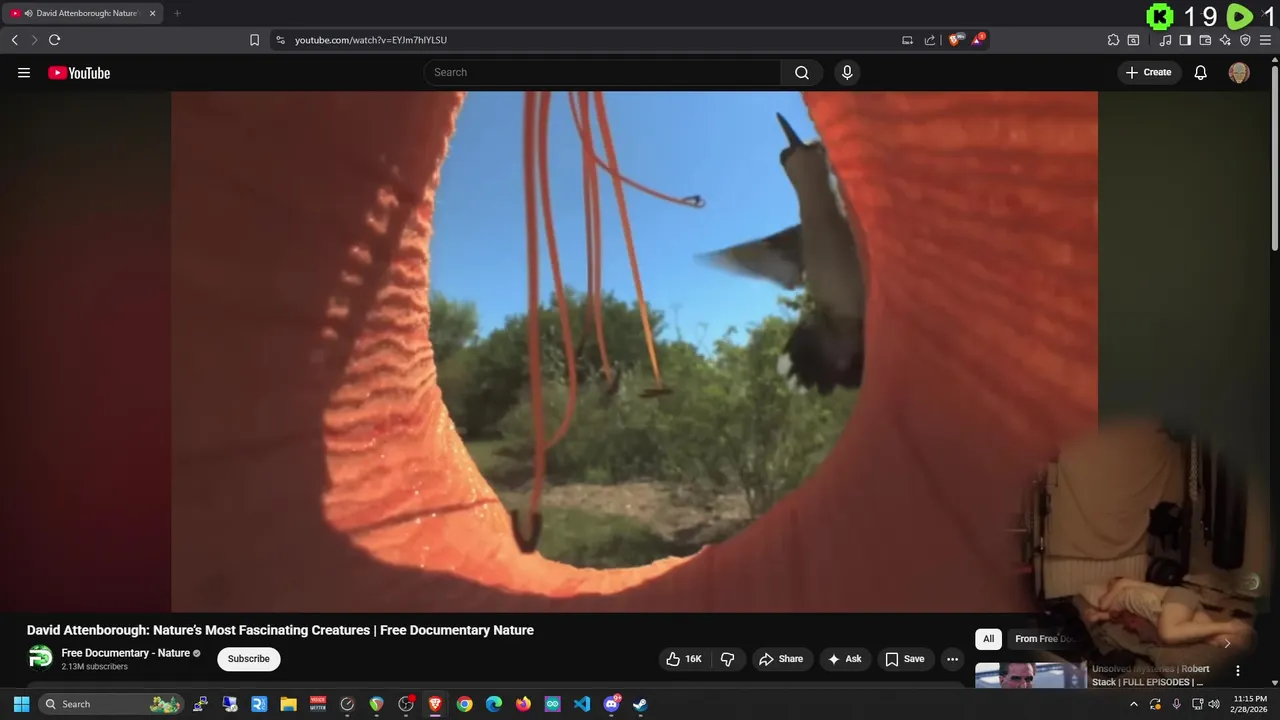Image resolution: width=1280 pixels, height=720 pixels.
Task: Go back in browser
Action: click(x=14, y=40)
